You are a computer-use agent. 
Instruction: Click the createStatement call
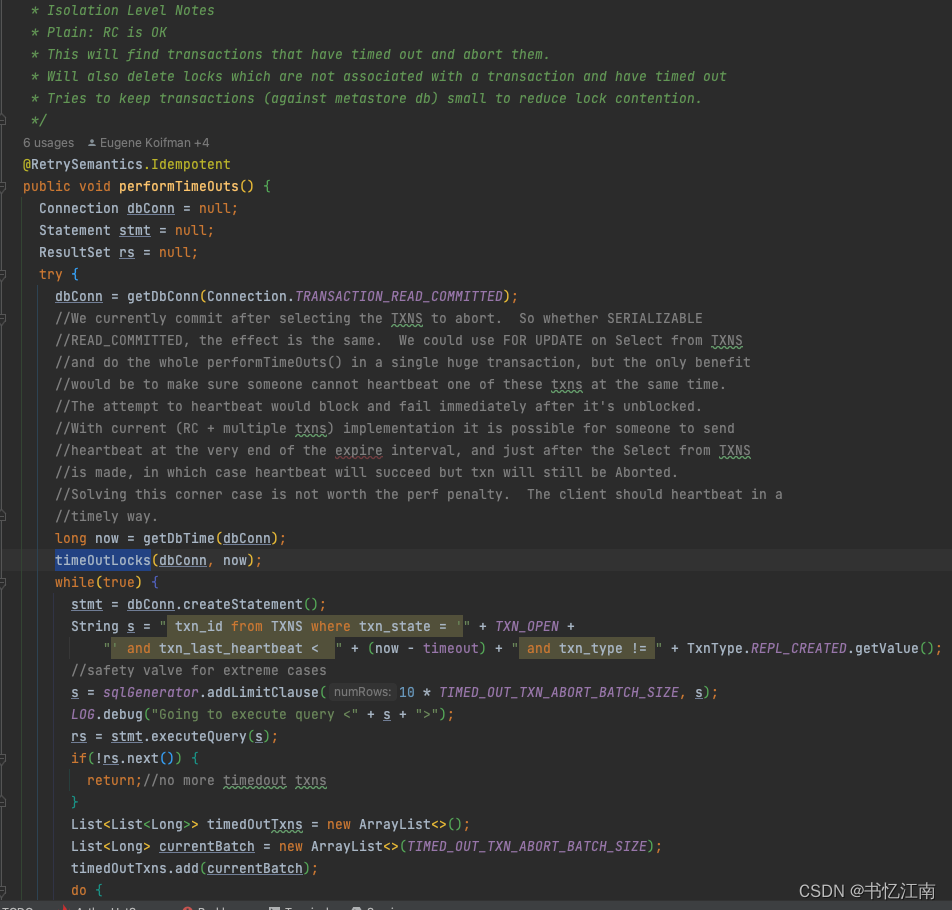pyautogui.click(x=242, y=605)
